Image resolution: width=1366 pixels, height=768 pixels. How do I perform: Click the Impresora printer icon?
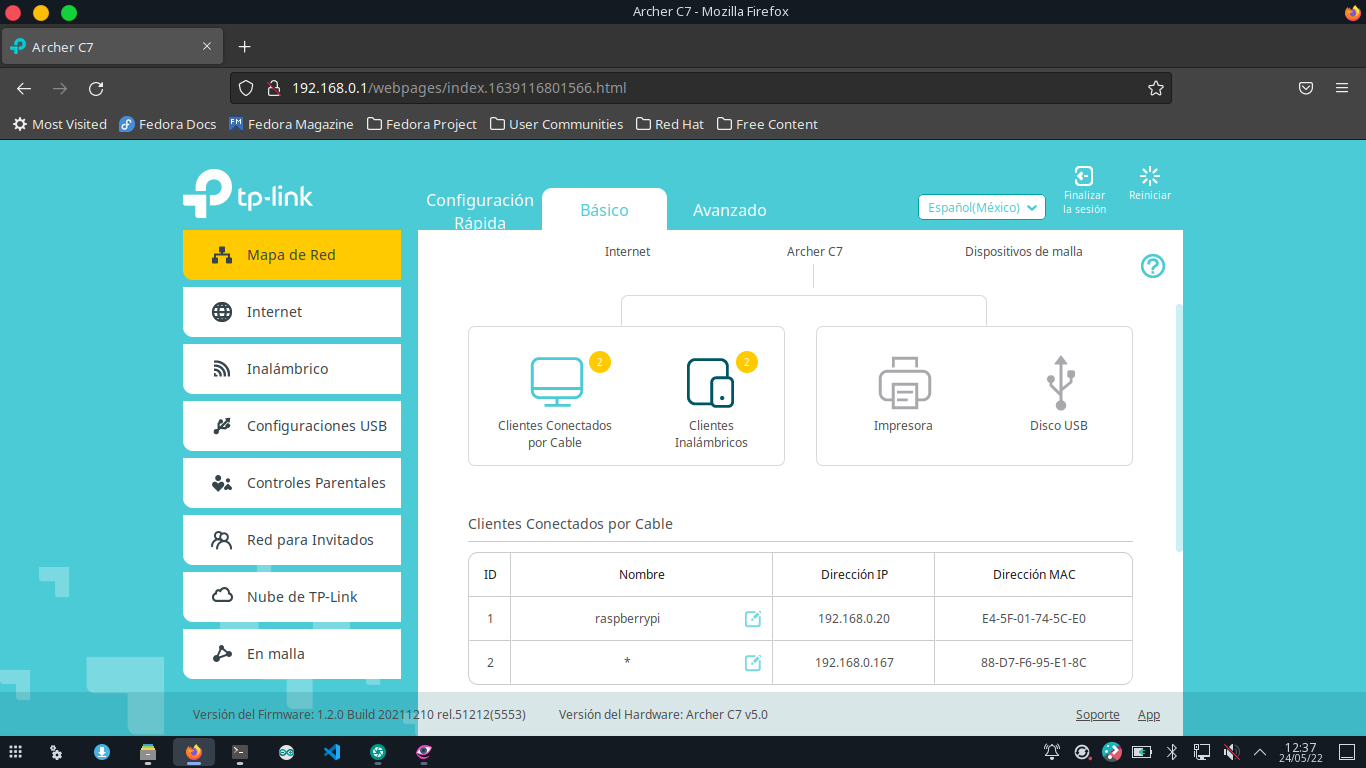pos(905,382)
